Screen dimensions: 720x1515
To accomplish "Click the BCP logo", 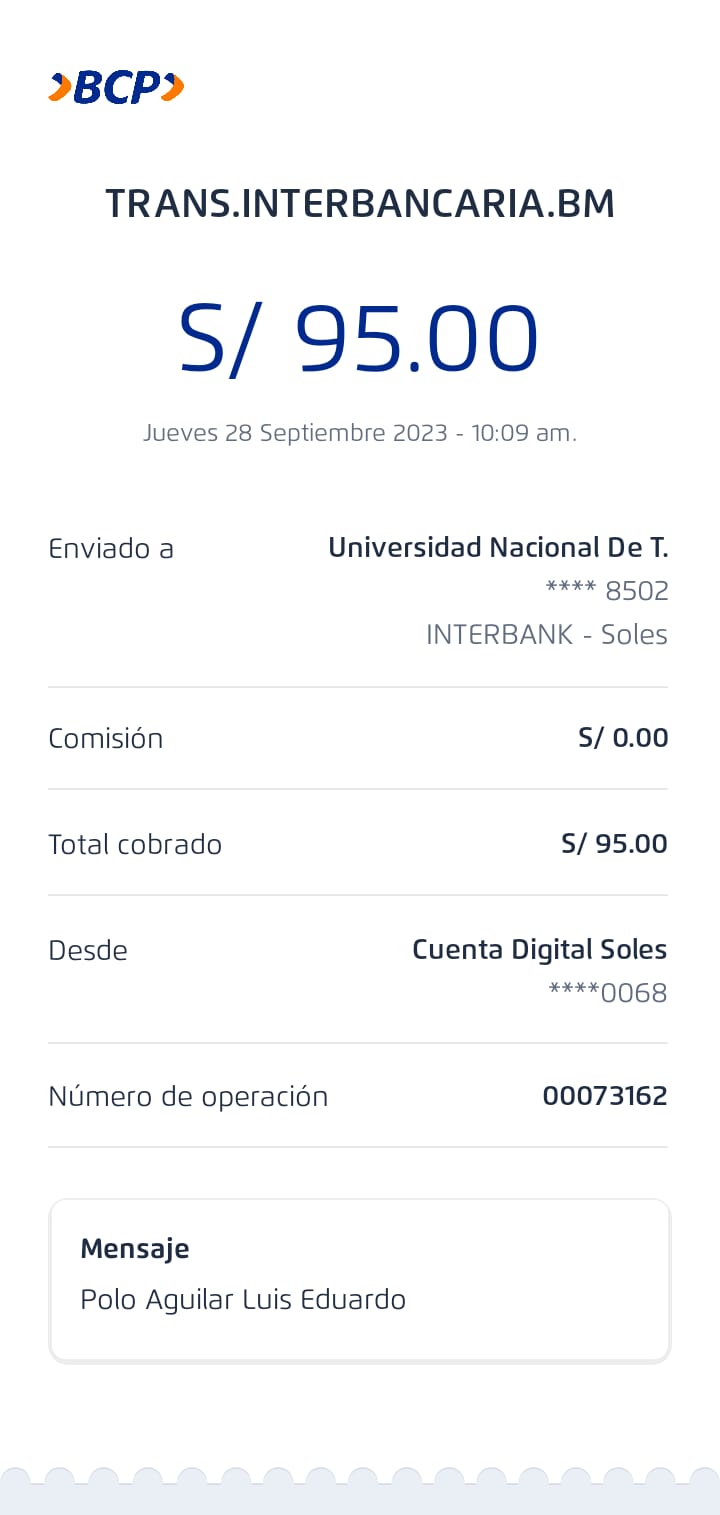I will (116, 88).
